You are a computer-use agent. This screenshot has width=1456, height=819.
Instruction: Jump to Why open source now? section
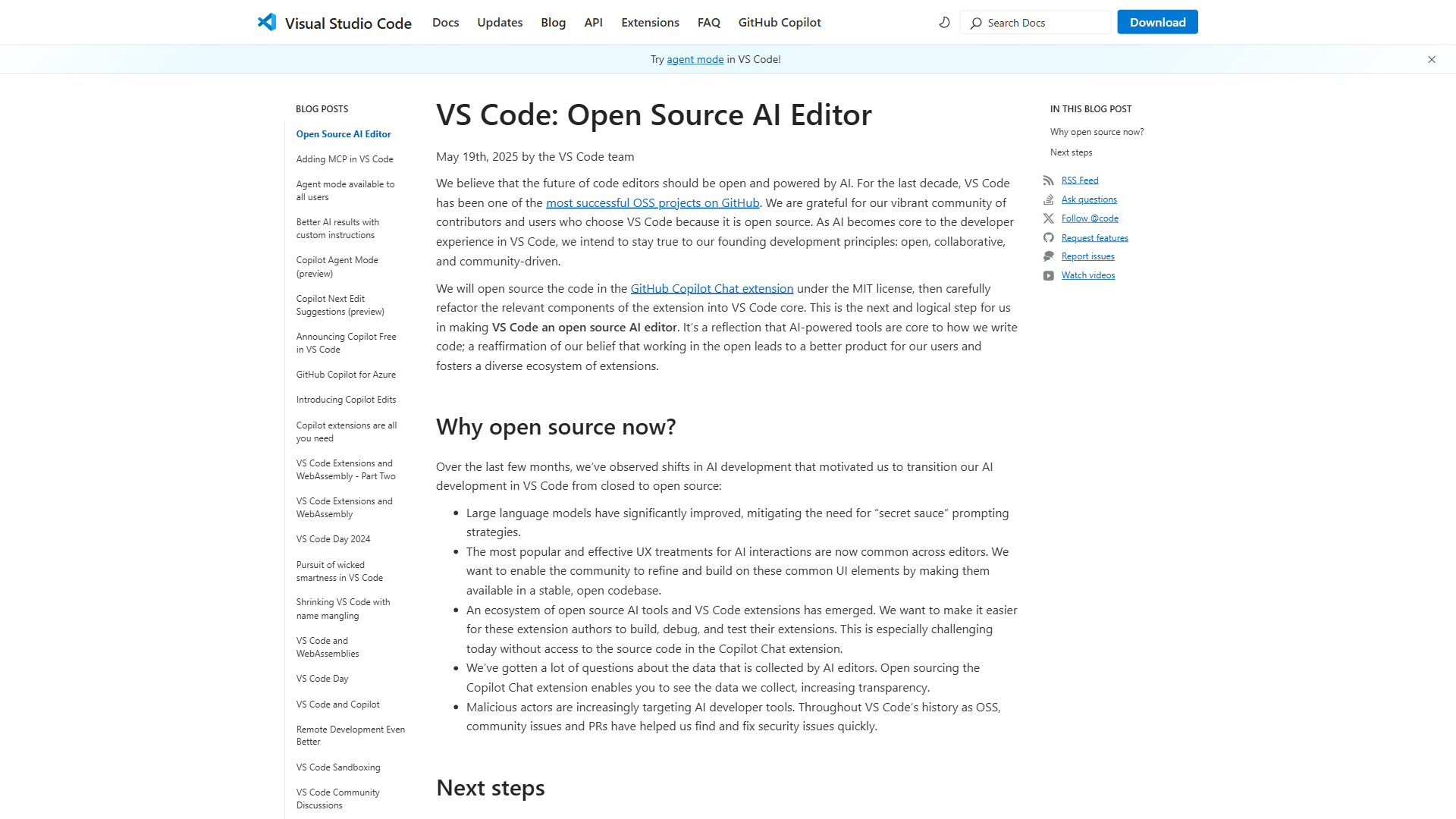(1097, 132)
